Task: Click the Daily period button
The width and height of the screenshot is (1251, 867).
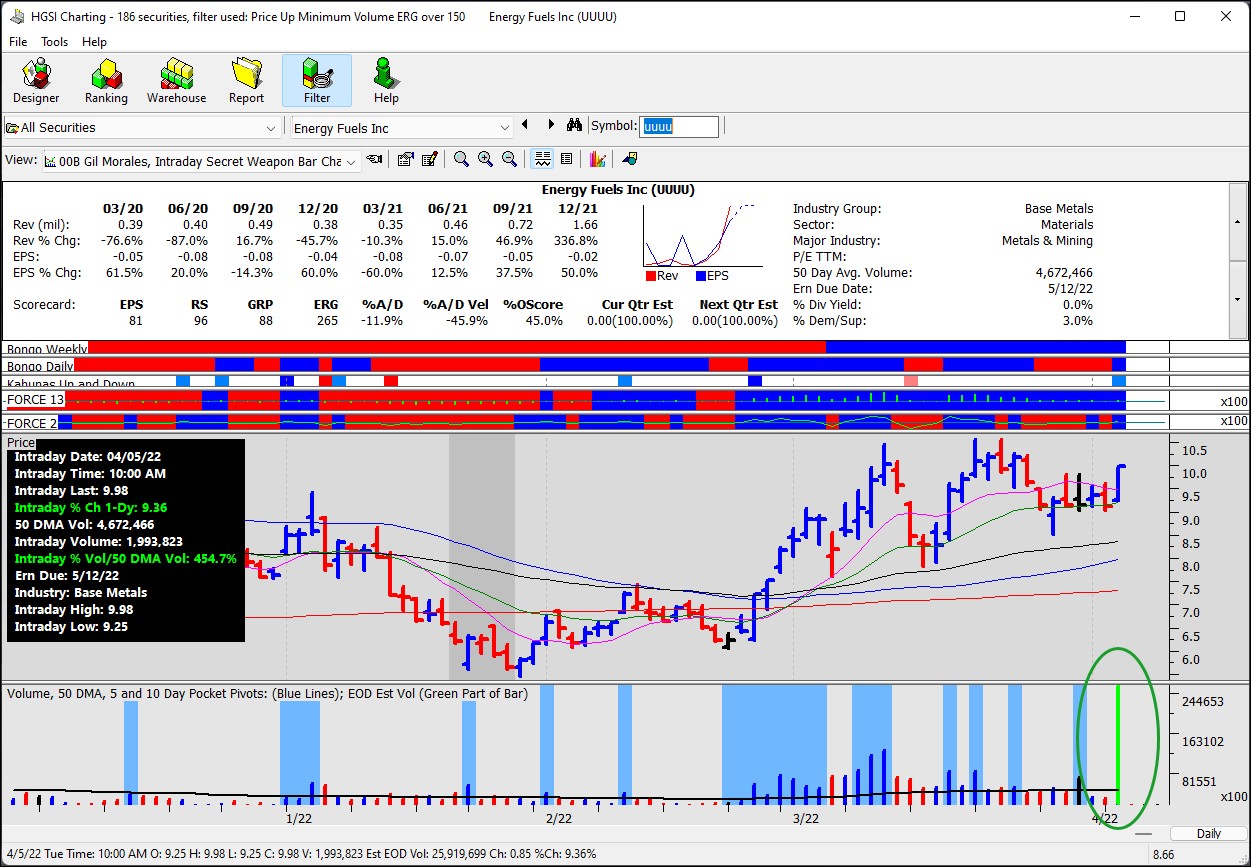Action: [x=1209, y=833]
